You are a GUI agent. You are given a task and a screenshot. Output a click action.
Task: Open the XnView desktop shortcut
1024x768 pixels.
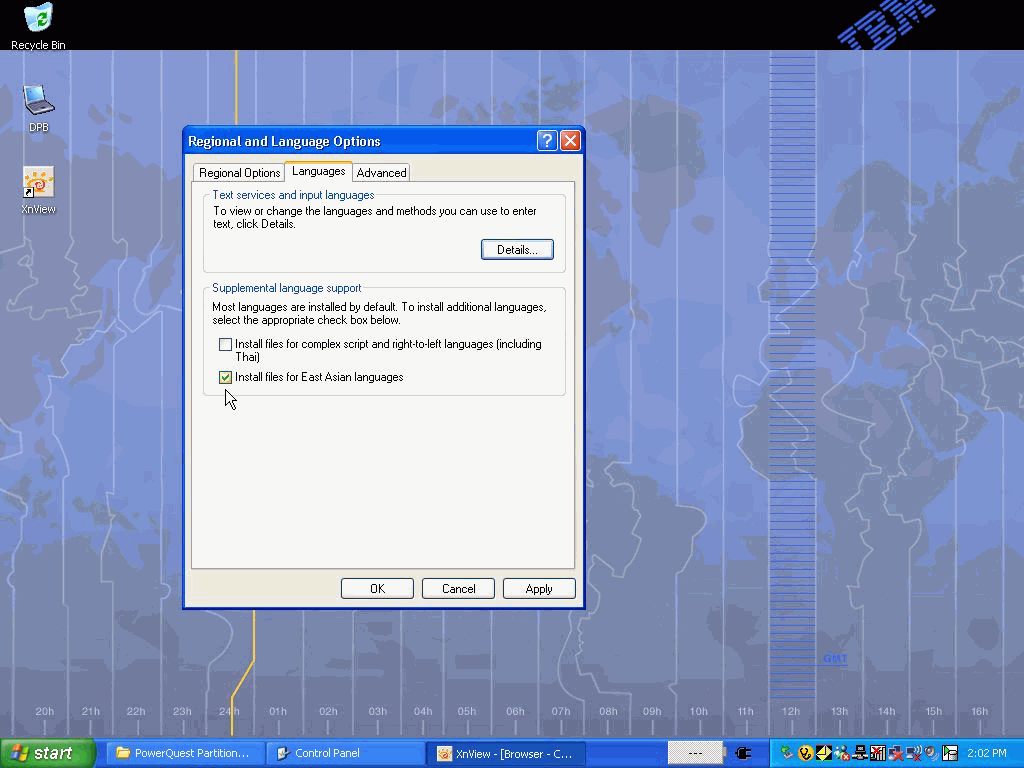pos(38,183)
